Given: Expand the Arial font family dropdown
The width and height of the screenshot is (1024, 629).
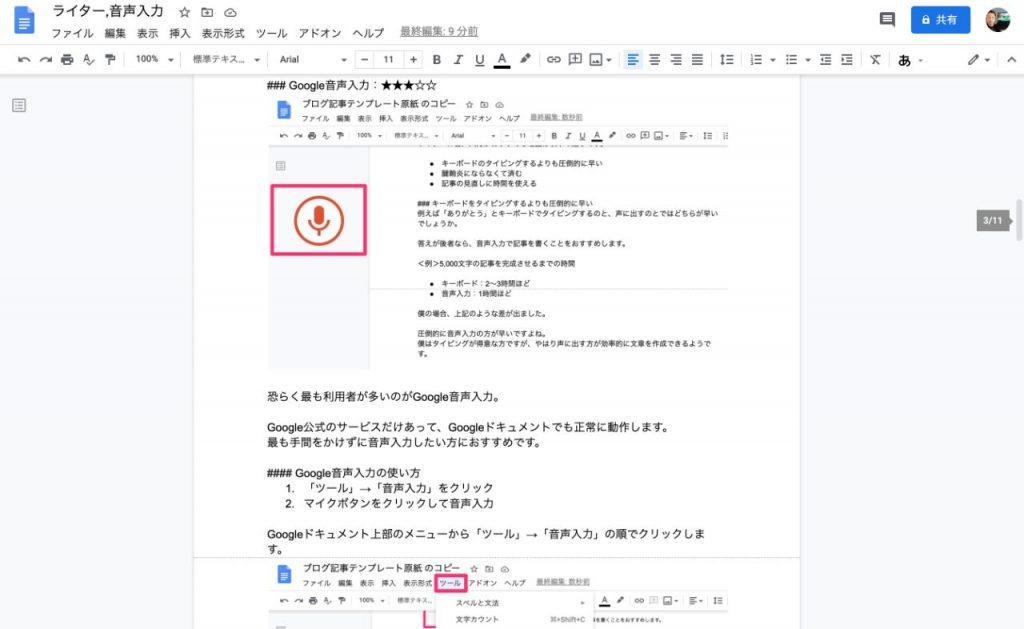Looking at the screenshot, I should coord(313,60).
